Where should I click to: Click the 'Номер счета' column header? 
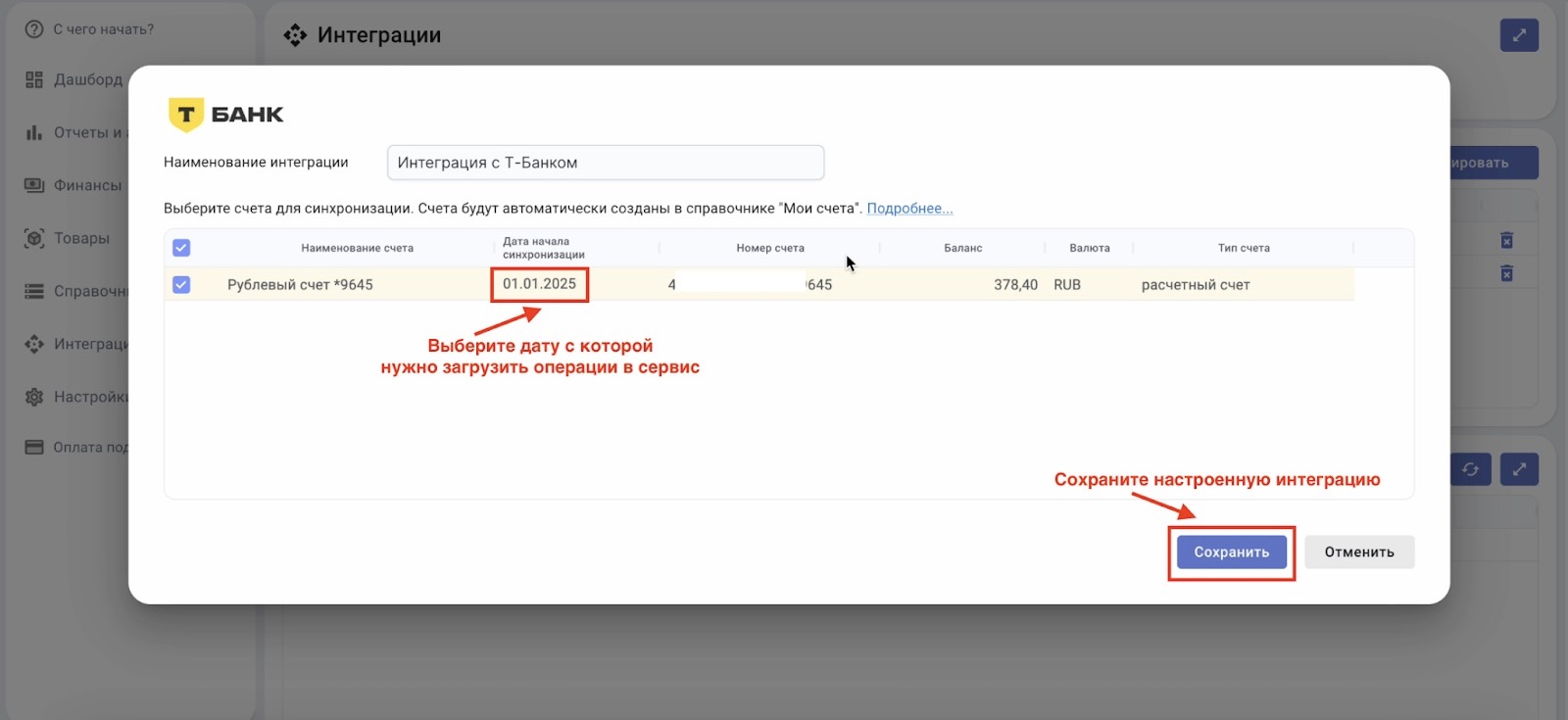coord(770,248)
